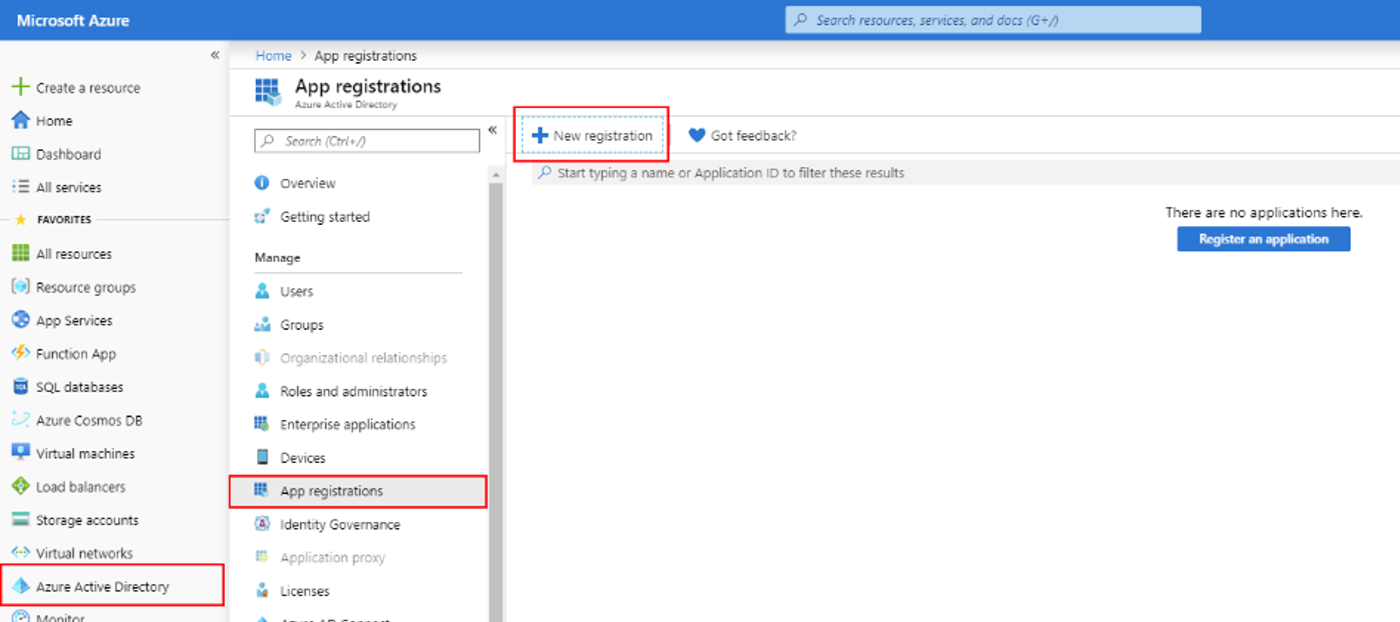Open the Dashboard icon in sidebar

[x=20, y=154]
